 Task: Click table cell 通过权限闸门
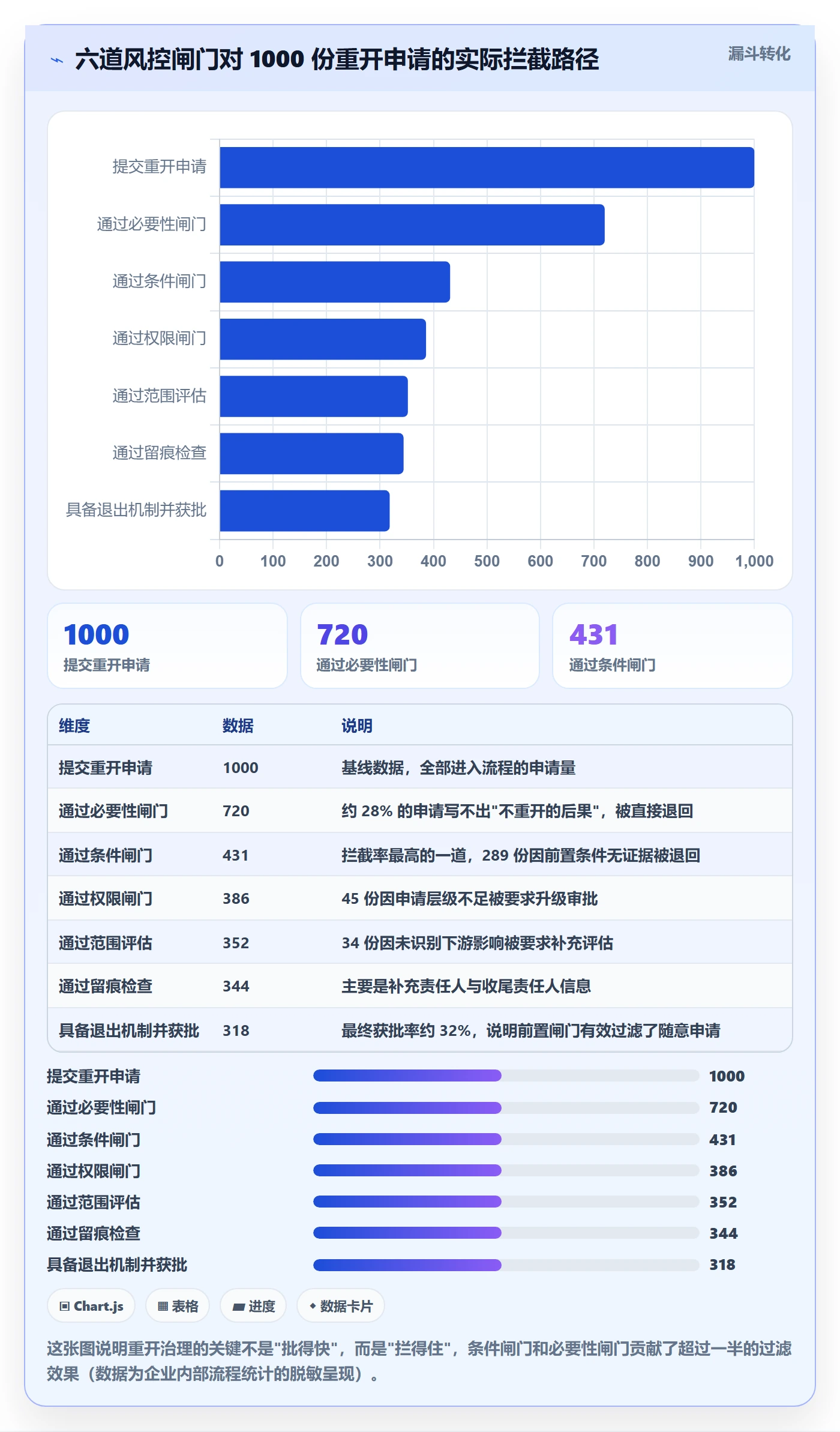(x=106, y=898)
